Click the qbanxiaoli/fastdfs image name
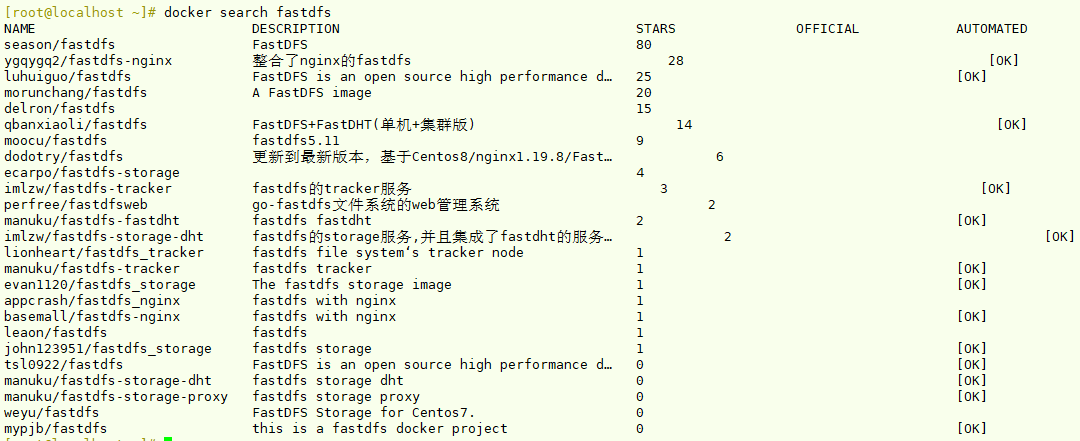 point(75,125)
